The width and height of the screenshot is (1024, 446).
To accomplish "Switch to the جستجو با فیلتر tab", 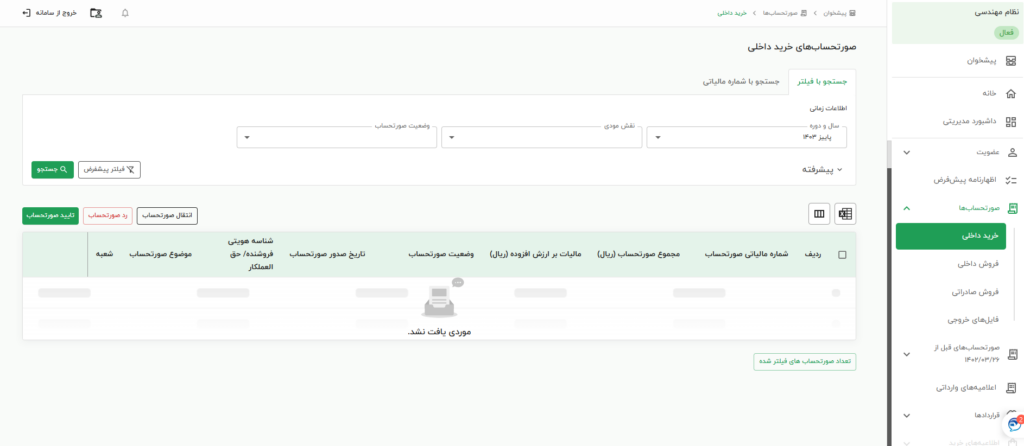I will pos(822,82).
